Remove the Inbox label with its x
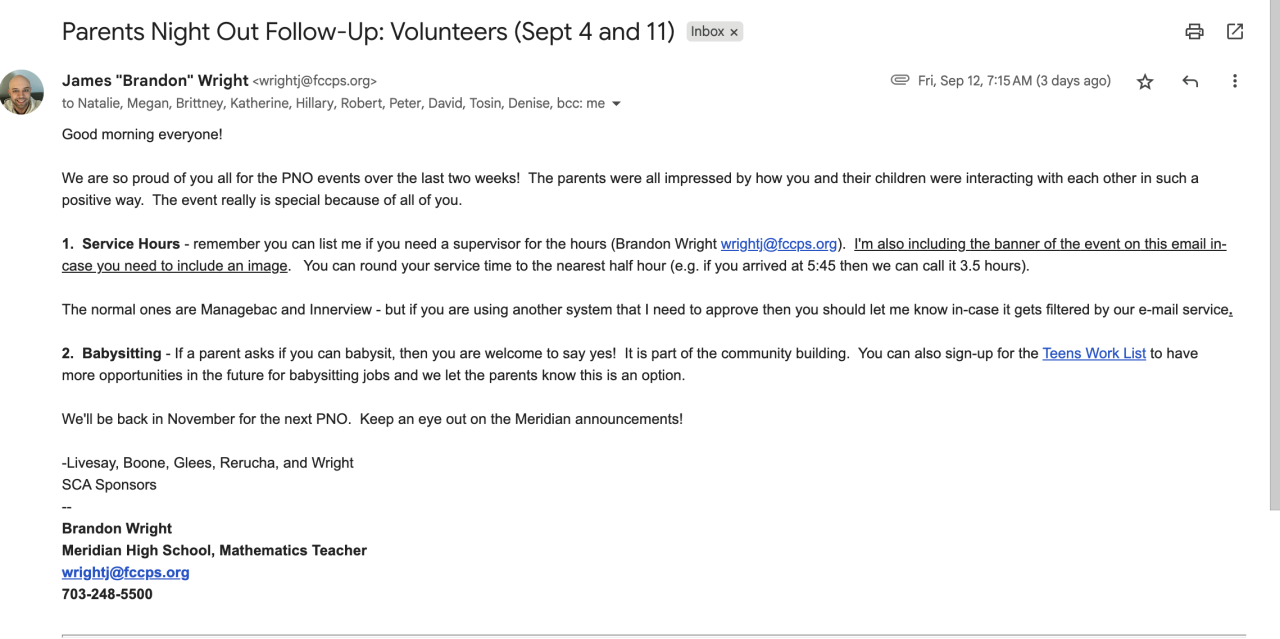The width and height of the screenshot is (1280, 639). 734,33
